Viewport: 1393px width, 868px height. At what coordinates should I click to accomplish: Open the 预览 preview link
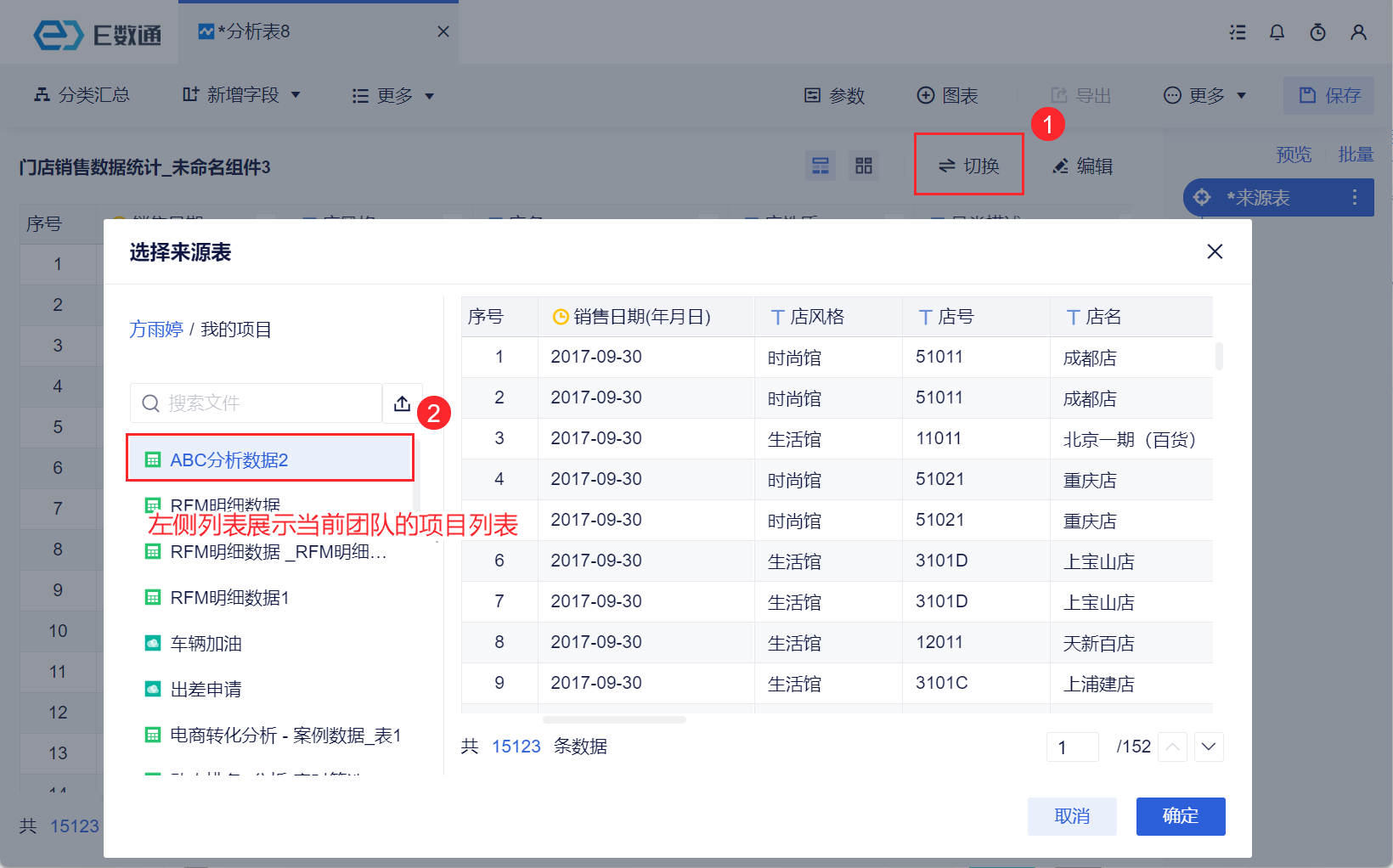(1294, 155)
